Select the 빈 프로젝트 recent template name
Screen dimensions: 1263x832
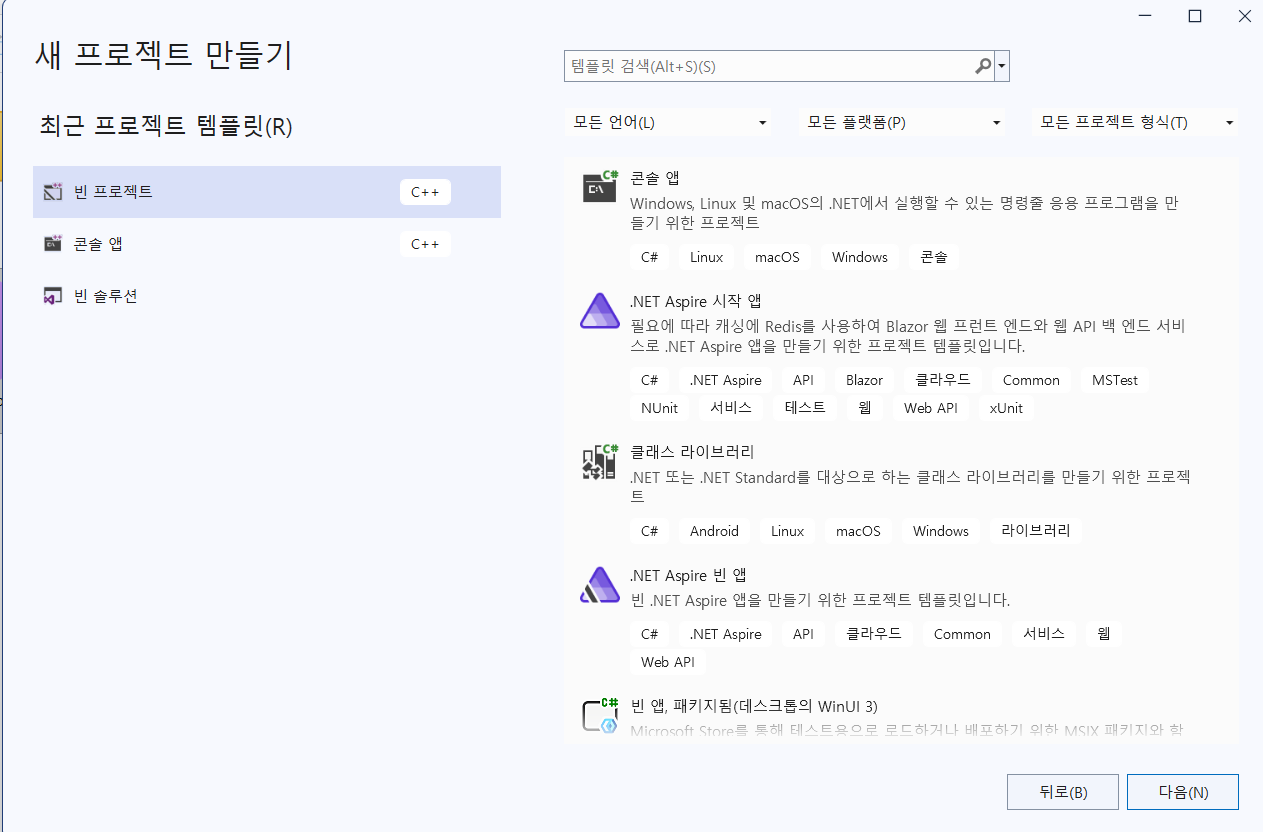[113, 191]
